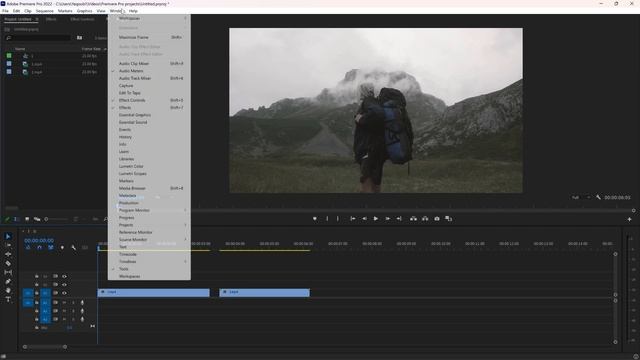Step back one frame

364,219
